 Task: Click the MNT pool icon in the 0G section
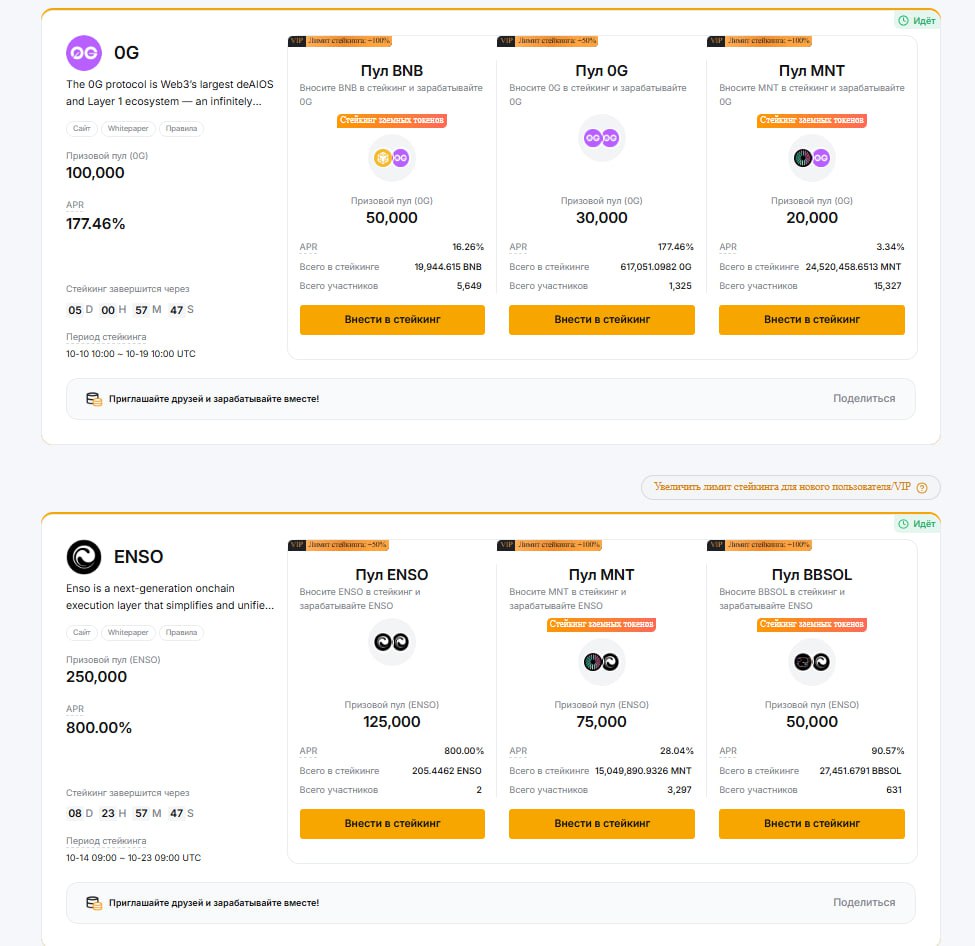(x=811, y=158)
